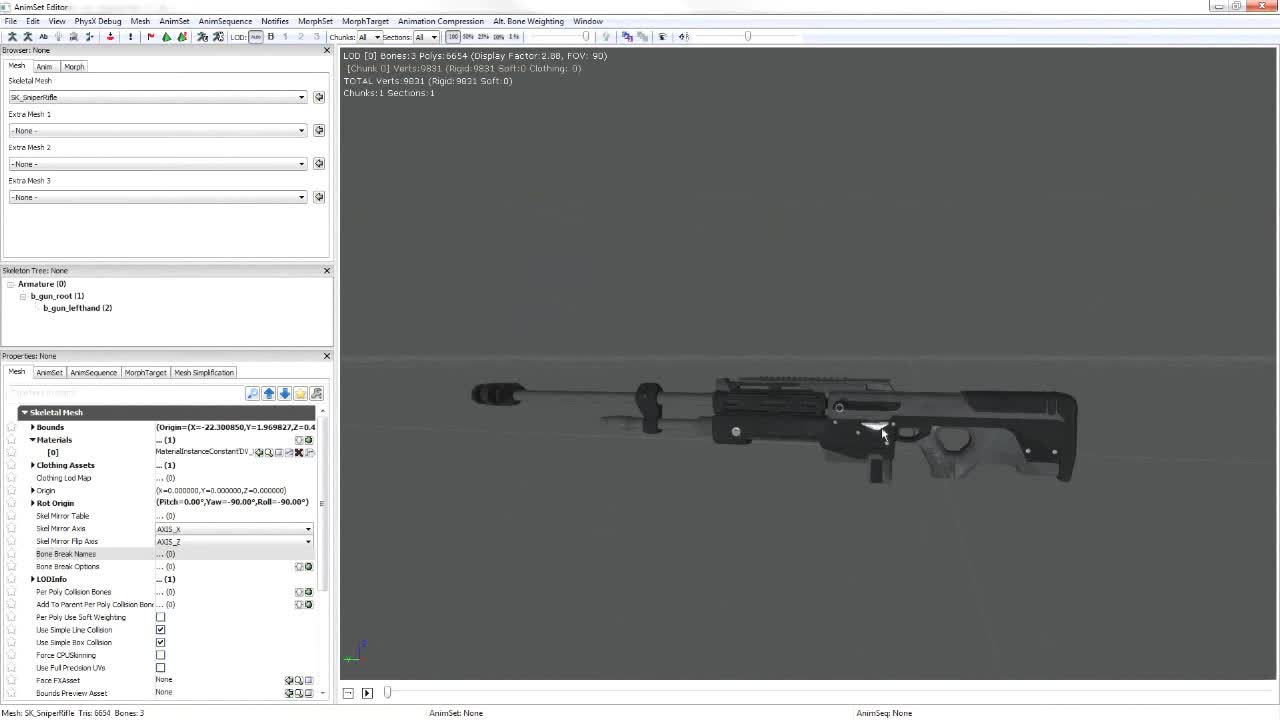
Task: Toggle Force CPUSkinning checkbox
Action: pyautogui.click(x=160, y=655)
